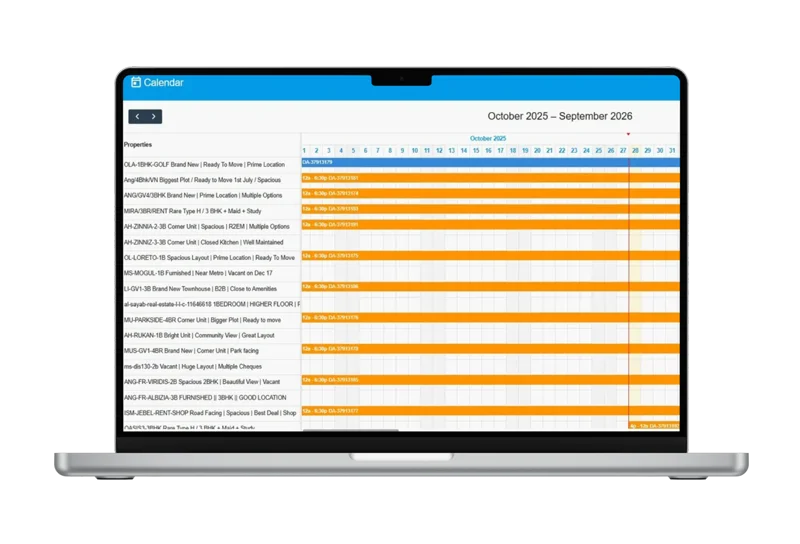Image resolution: width=800 pixels, height=544 pixels.
Task: Open the ISM-JEBEL-RENT-SHOP Road Facing property
Action: (210, 412)
